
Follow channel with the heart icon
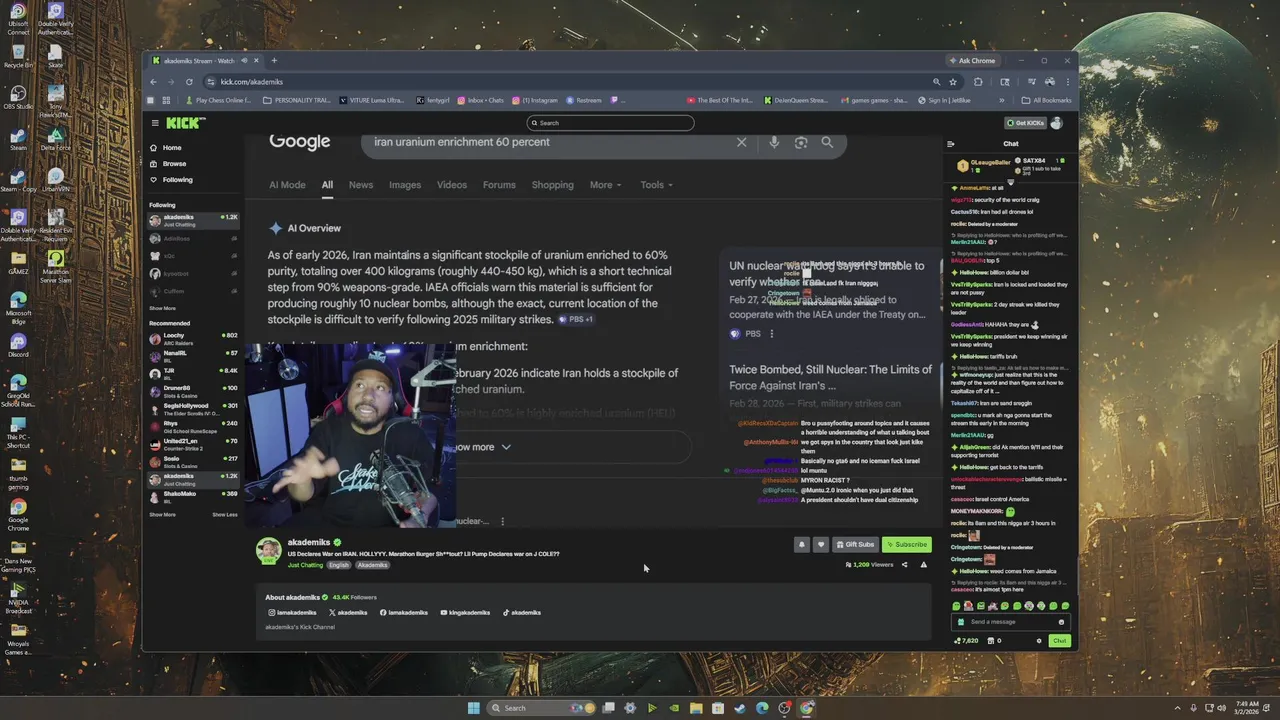tap(821, 545)
